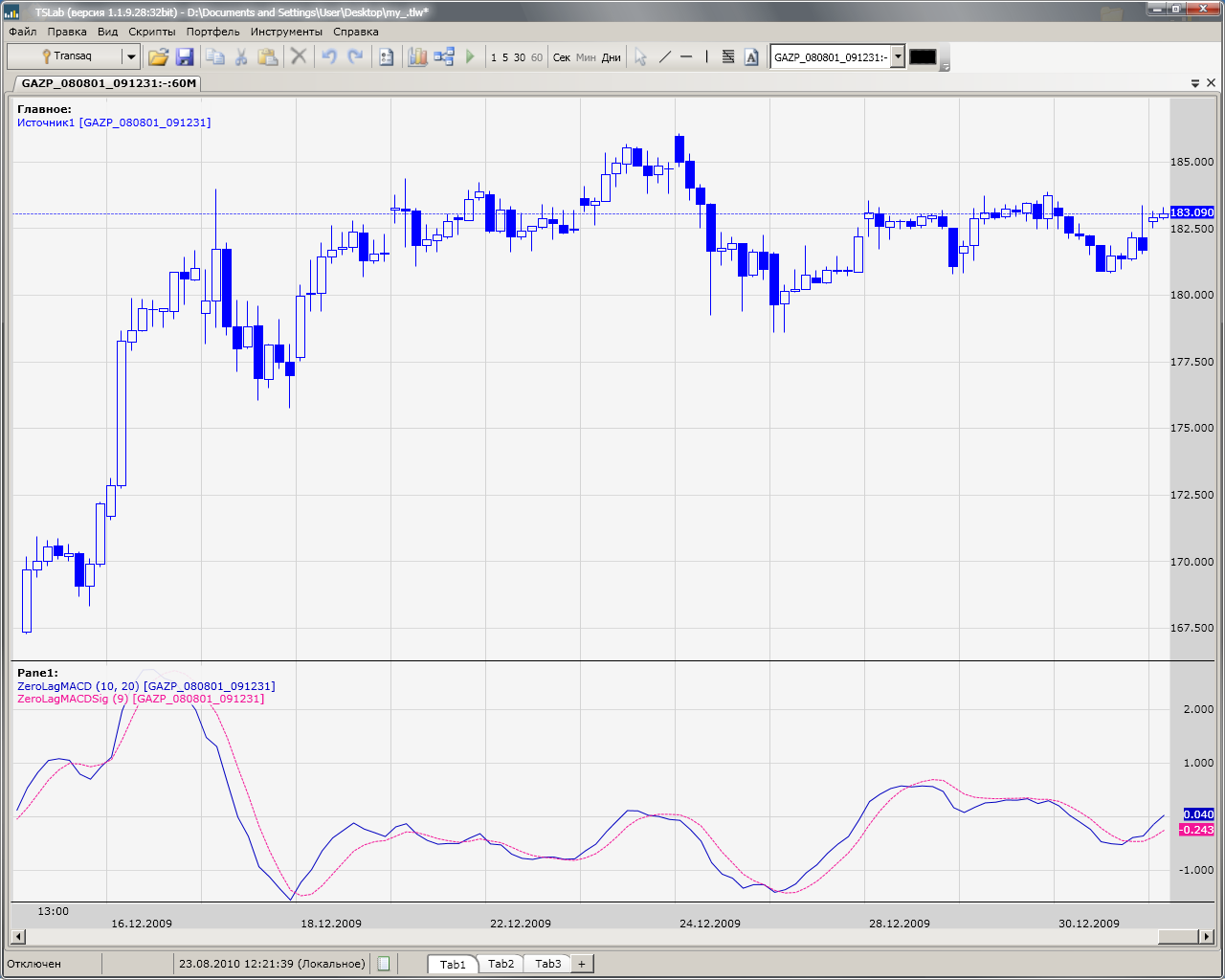Switch to Tab2 at the bottom
Screen dimensions: 1225x980
501,964
